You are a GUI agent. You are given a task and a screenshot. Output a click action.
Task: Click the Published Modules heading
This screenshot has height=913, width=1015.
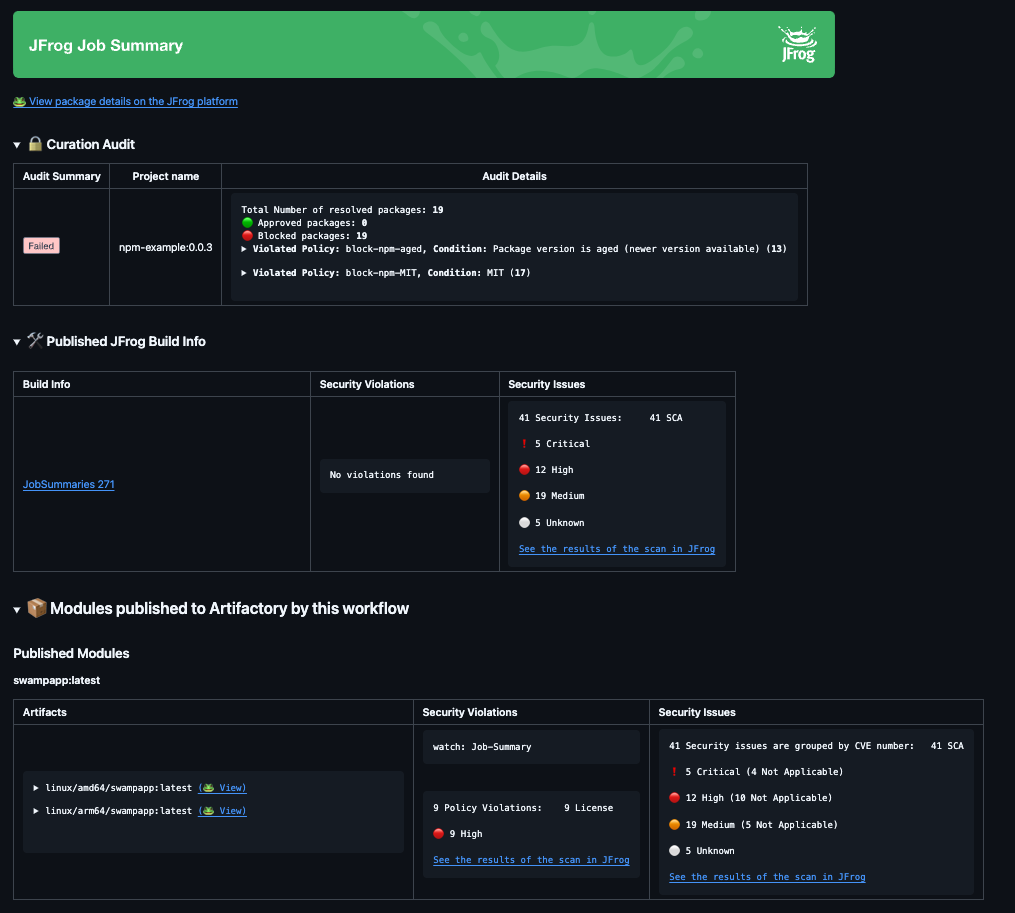click(x=71, y=653)
